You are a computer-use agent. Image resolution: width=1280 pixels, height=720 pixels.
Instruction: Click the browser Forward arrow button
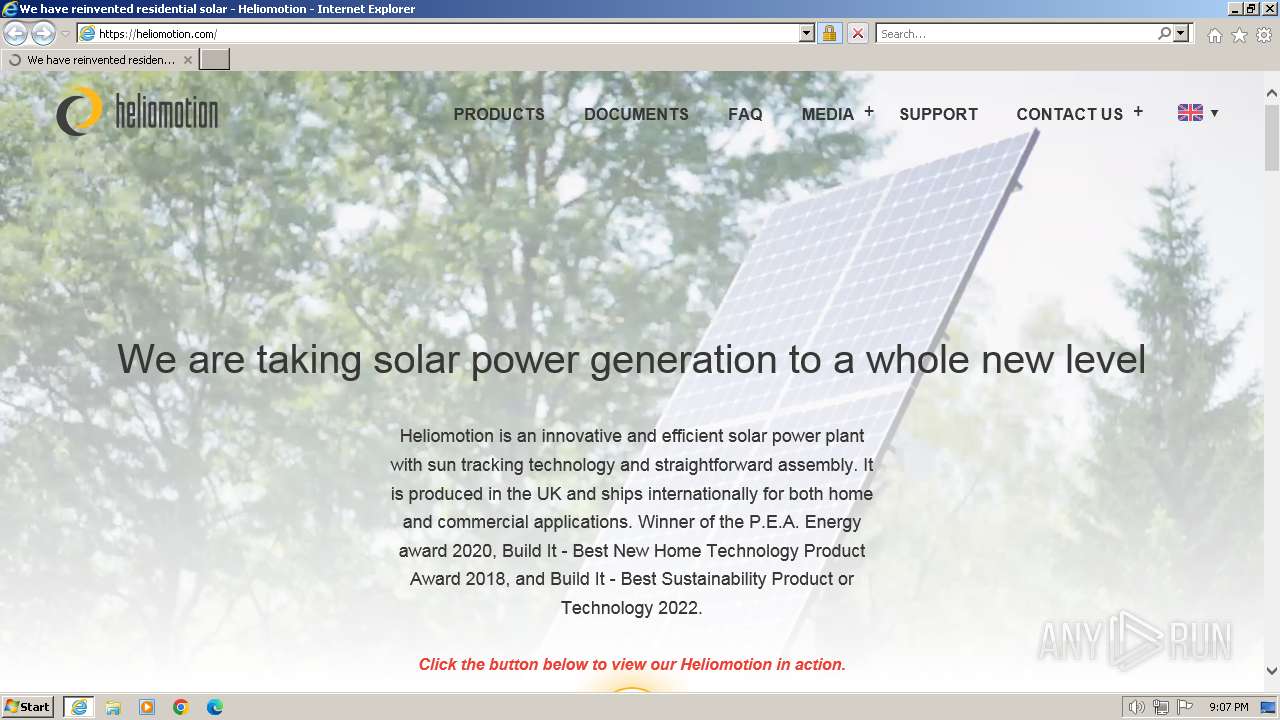click(43, 33)
